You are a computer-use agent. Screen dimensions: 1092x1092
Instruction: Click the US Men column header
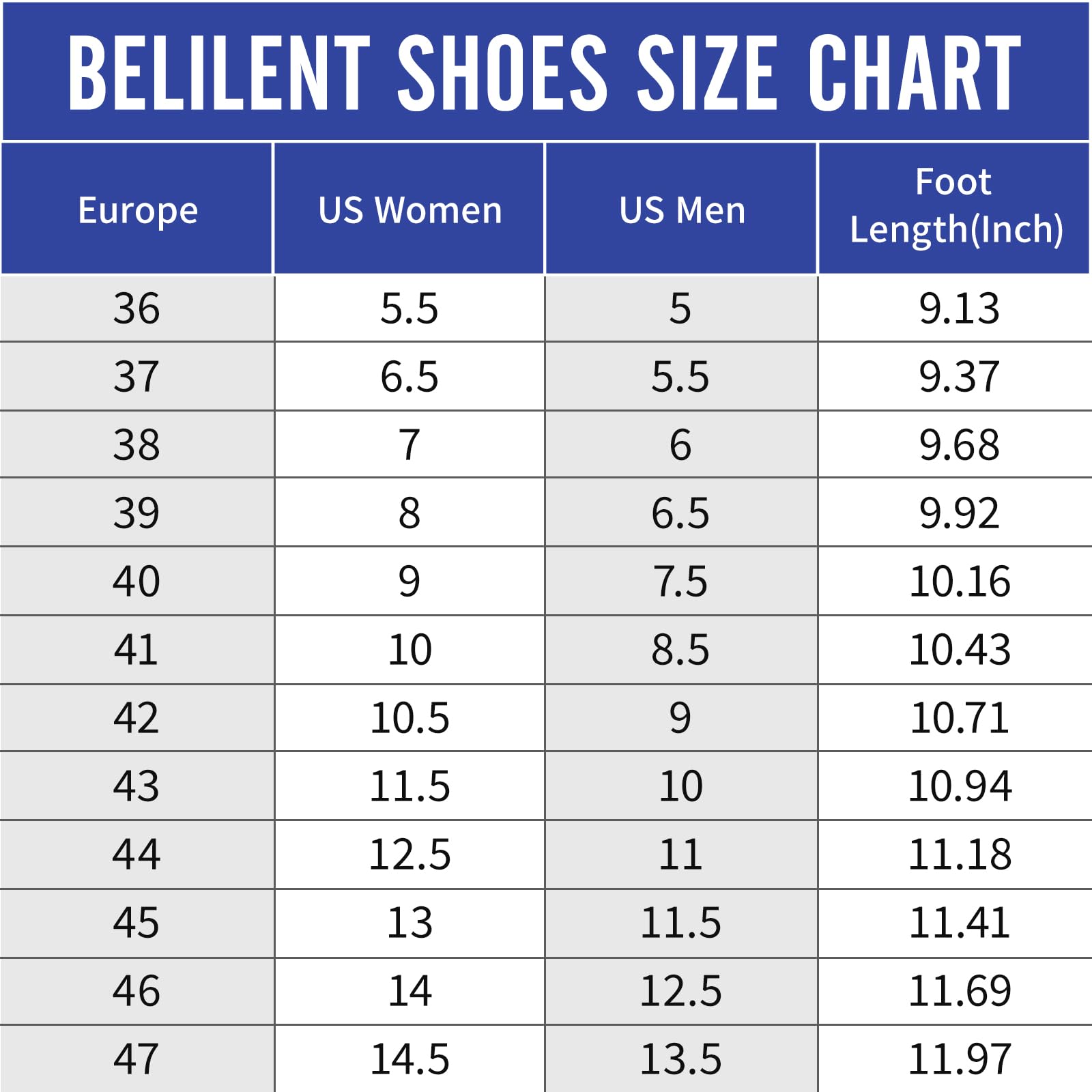(x=682, y=210)
